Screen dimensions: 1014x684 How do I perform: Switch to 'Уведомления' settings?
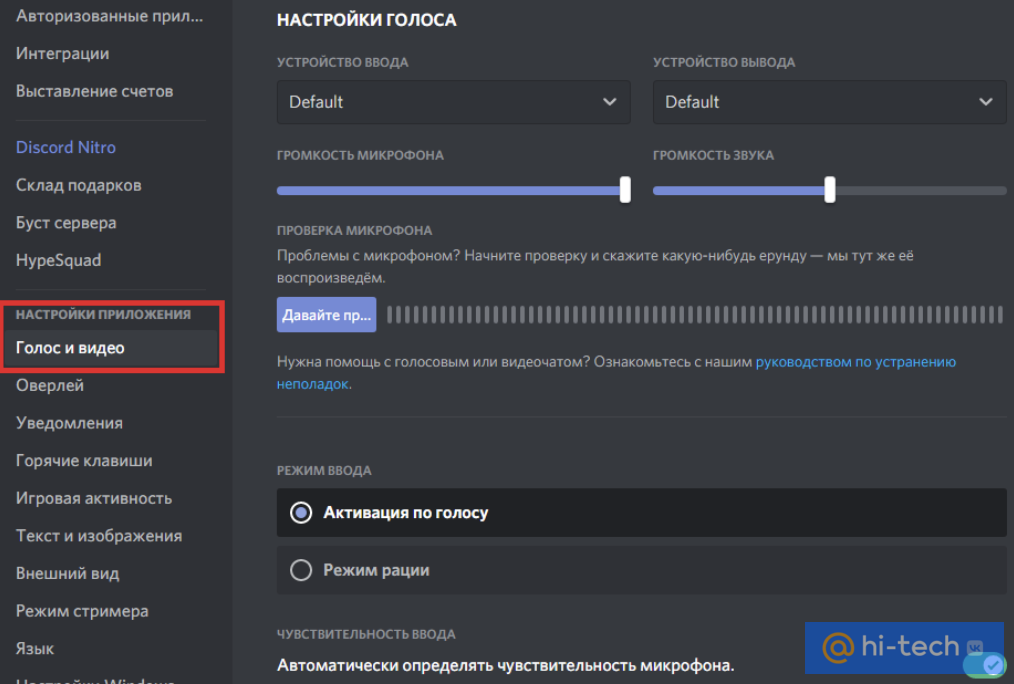point(69,423)
